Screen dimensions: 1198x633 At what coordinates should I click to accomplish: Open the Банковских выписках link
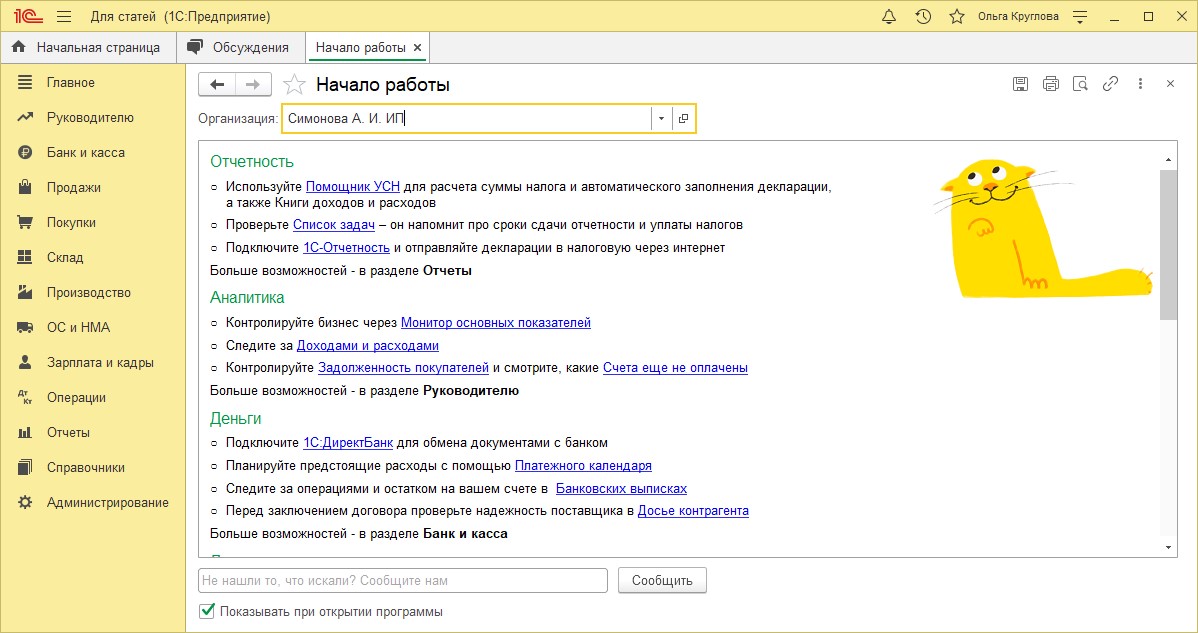[x=621, y=489]
